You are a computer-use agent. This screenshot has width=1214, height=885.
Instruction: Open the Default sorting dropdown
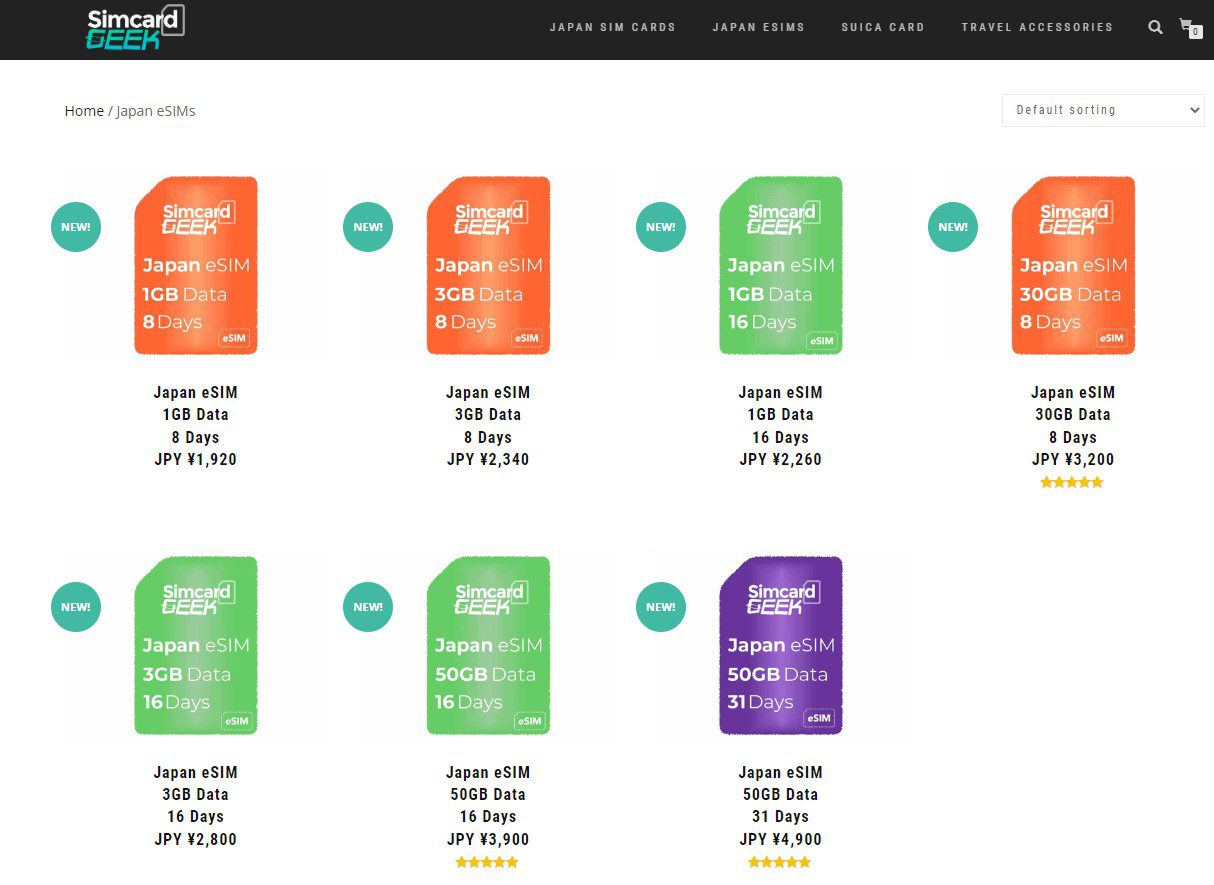(1103, 110)
